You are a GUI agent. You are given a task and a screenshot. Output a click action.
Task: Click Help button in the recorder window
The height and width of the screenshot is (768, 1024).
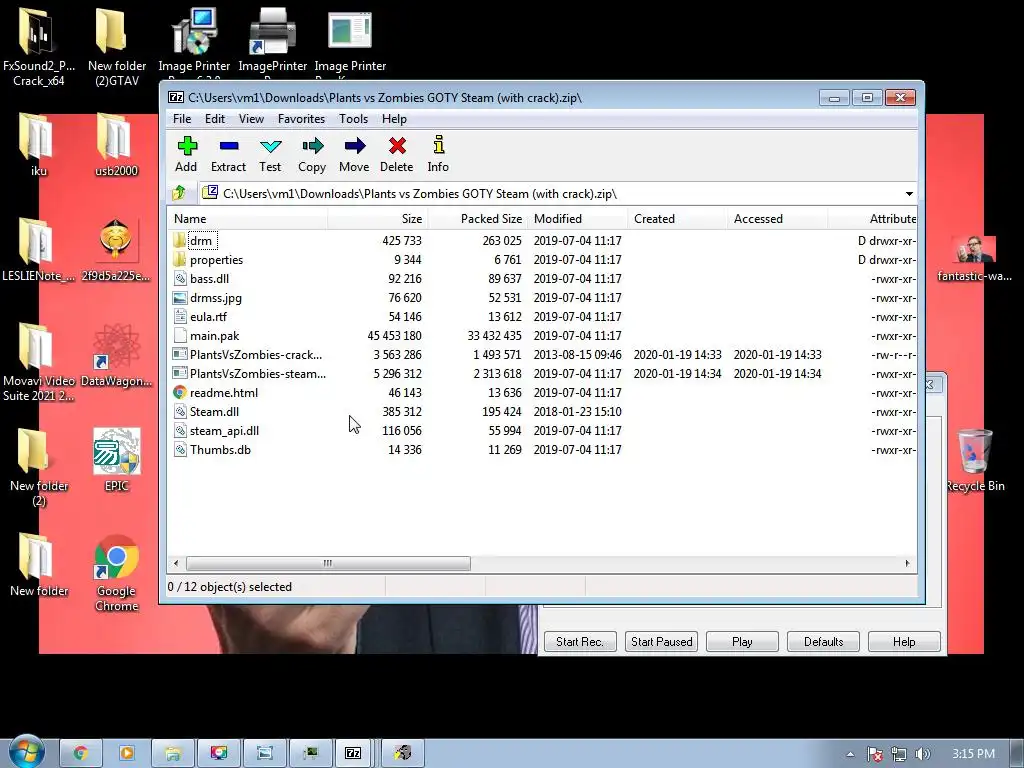[x=904, y=642]
